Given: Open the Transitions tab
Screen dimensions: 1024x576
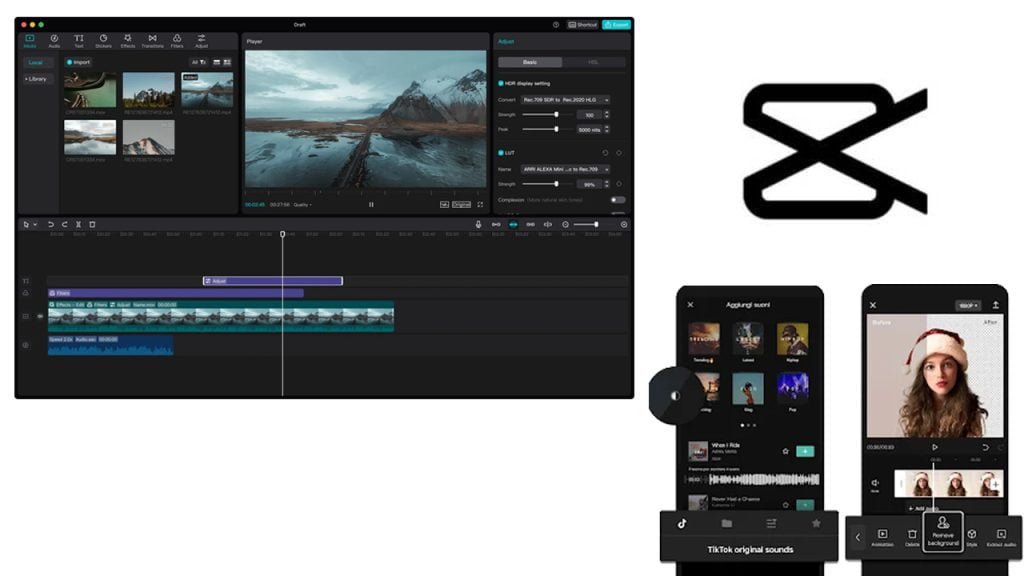Looking at the screenshot, I should coord(152,41).
